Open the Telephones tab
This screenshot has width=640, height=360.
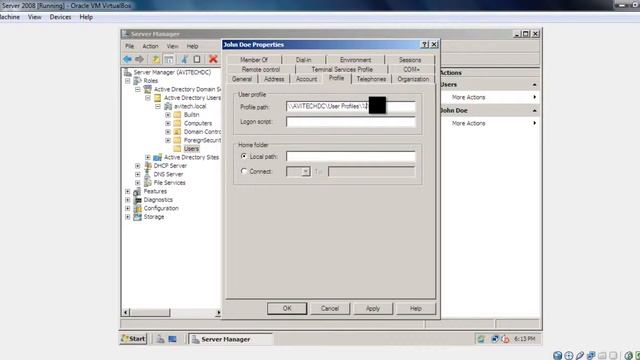click(x=371, y=79)
